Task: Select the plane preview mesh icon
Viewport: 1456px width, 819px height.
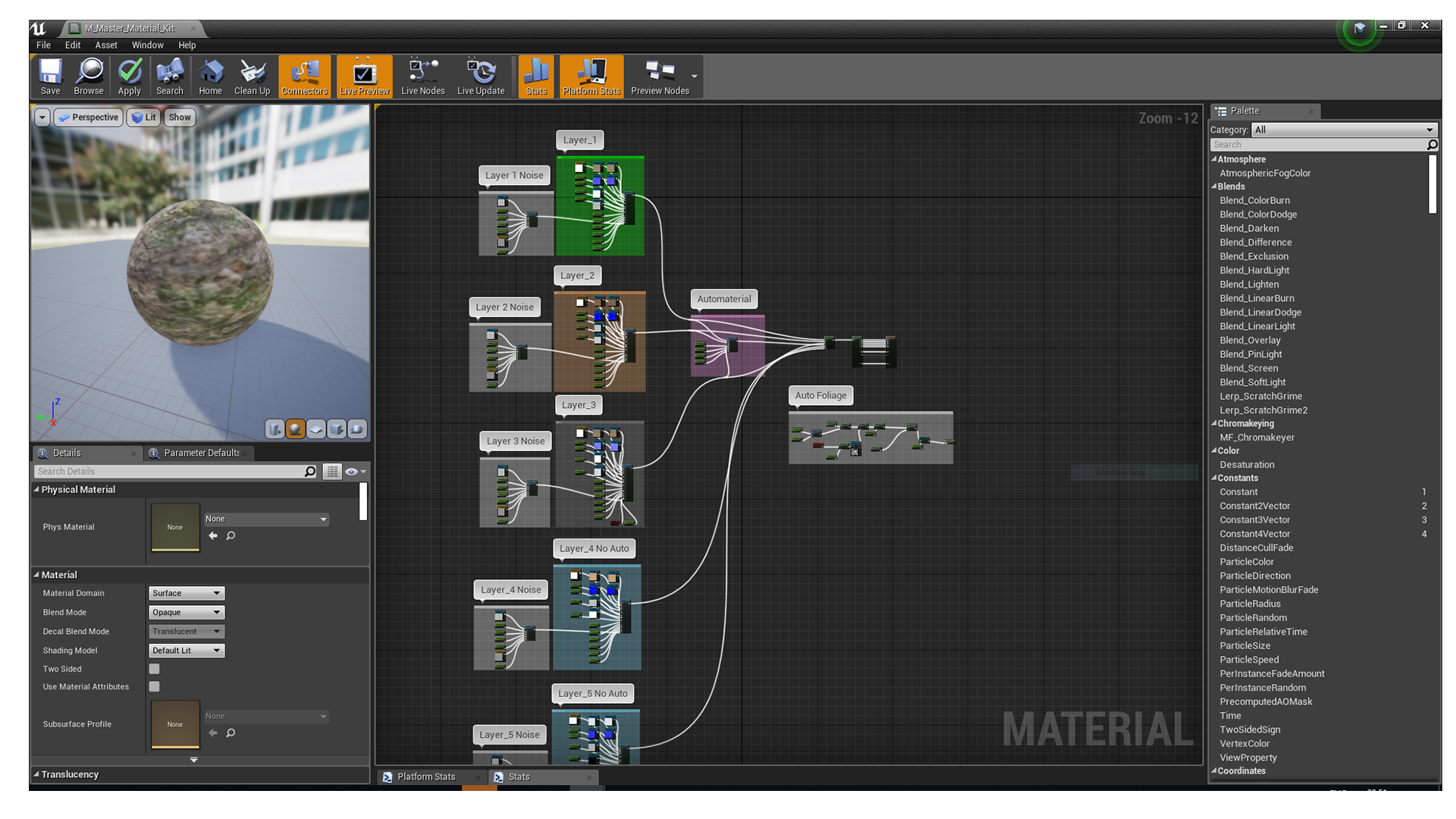Action: click(x=316, y=429)
